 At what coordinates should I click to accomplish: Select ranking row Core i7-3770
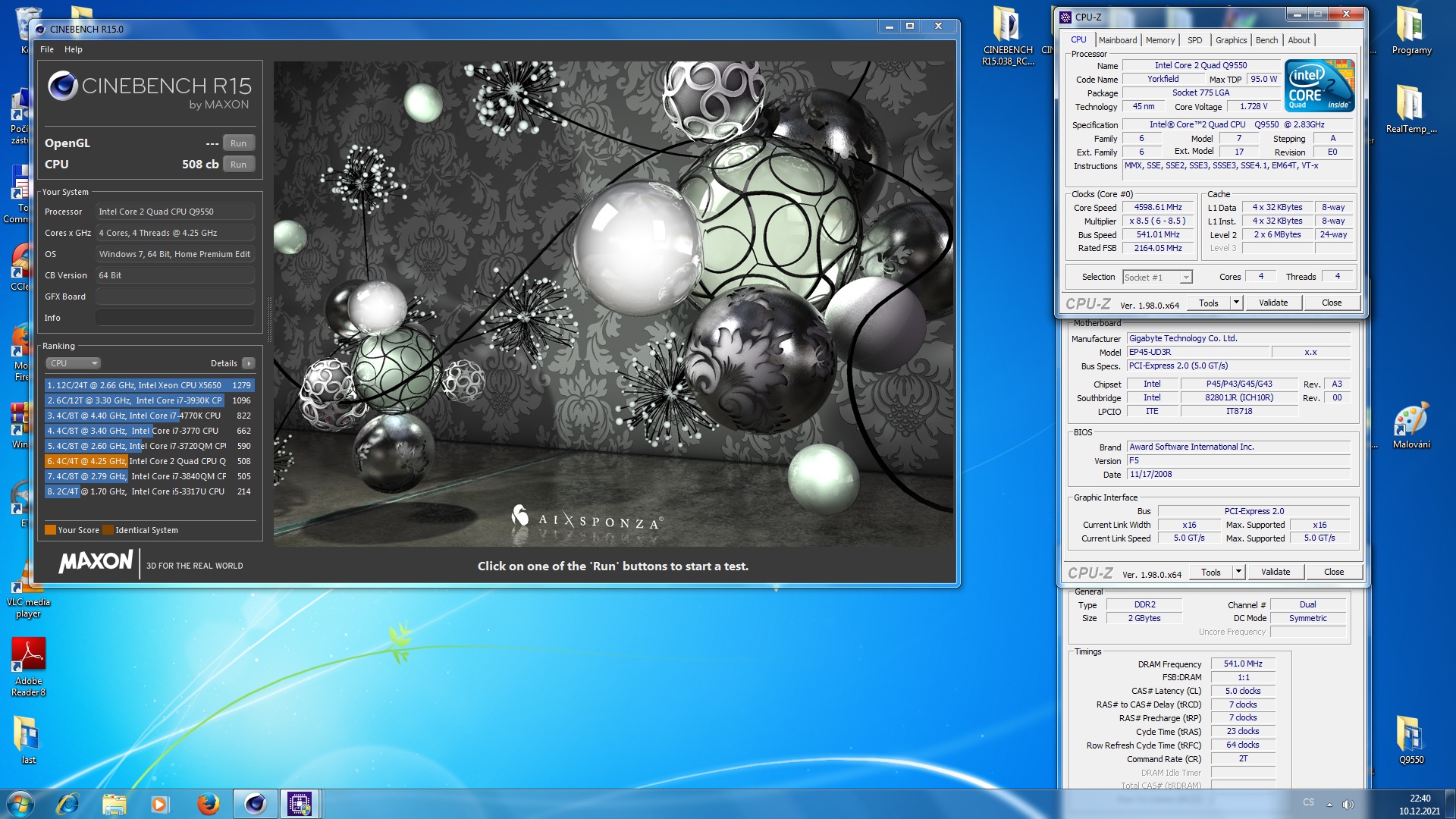click(149, 431)
